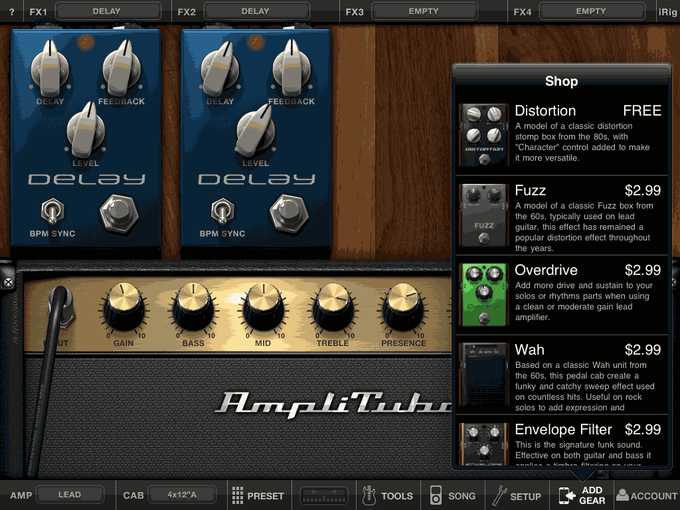Click the DELAY knob on second pedal

click(x=220, y=69)
